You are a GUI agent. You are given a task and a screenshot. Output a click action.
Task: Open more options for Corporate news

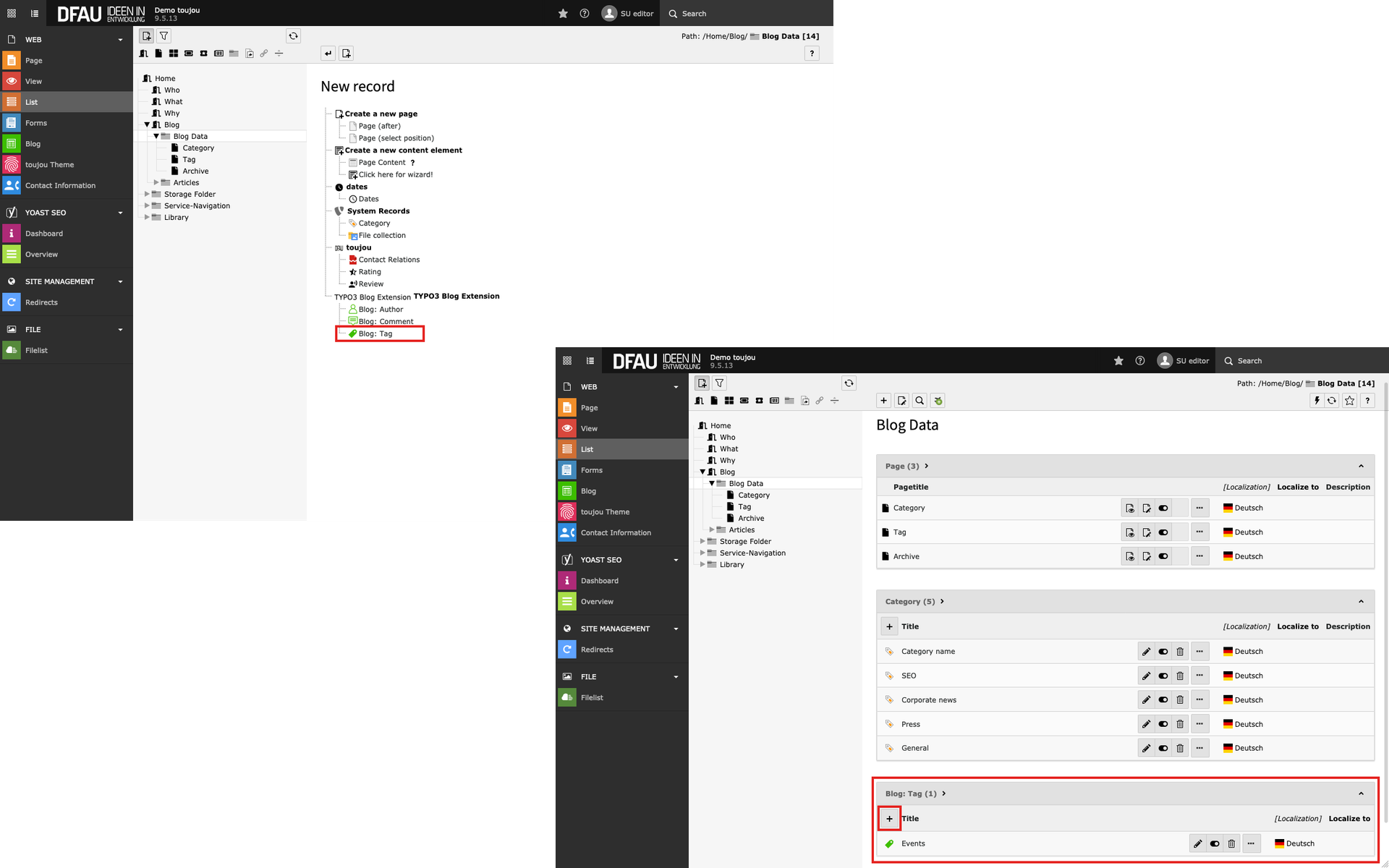[x=1199, y=699]
